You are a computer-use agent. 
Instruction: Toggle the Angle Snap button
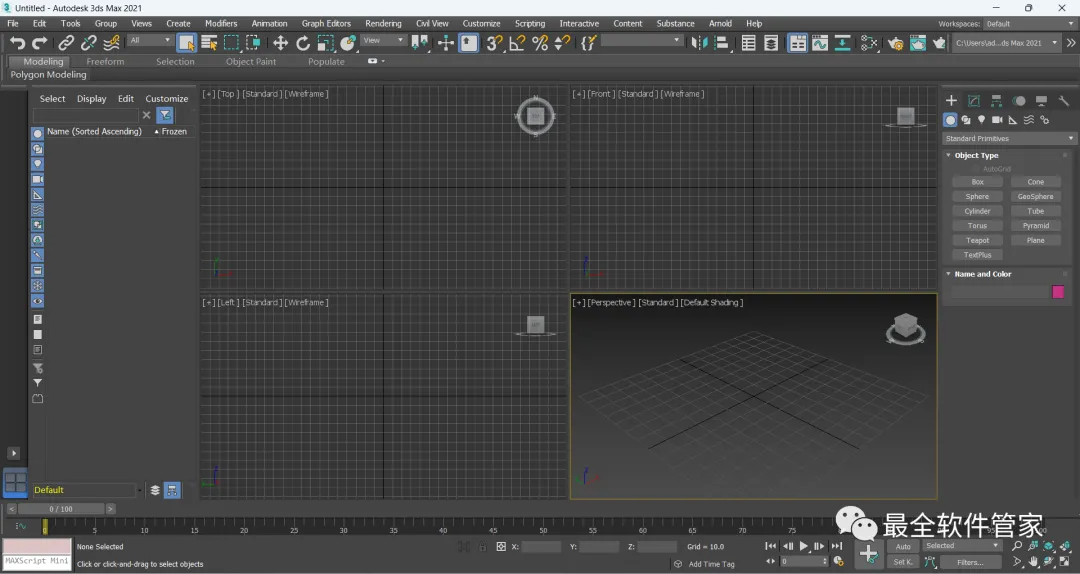click(517, 43)
